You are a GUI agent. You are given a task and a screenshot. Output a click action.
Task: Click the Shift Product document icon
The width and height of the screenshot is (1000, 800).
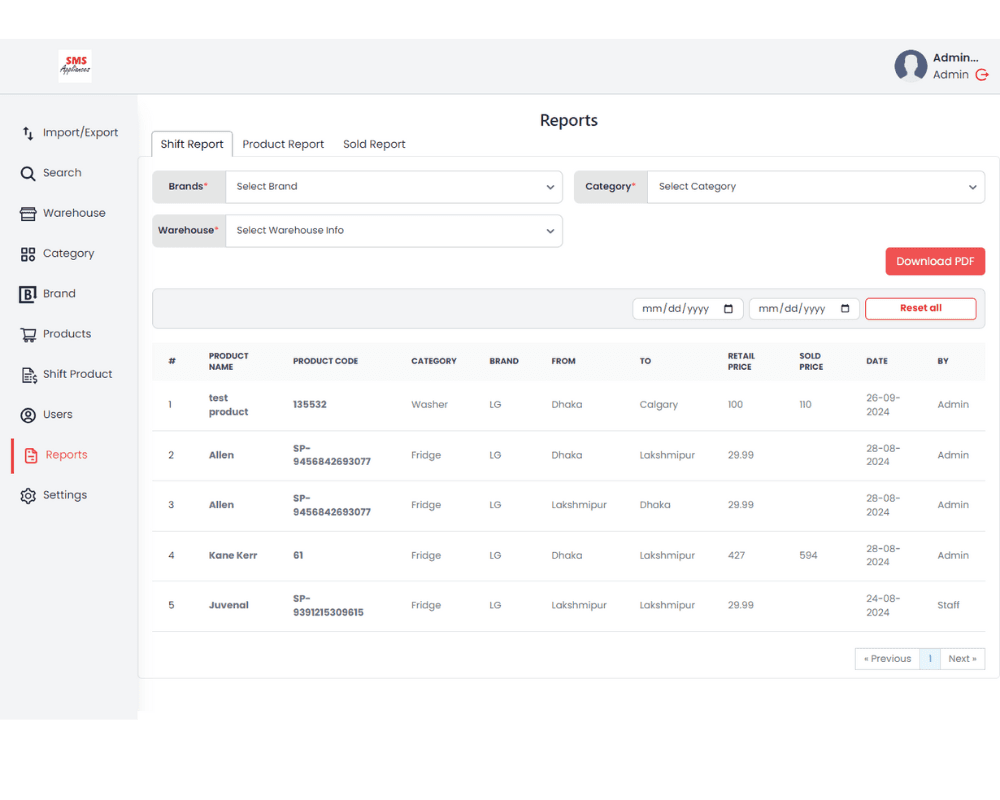pos(29,375)
